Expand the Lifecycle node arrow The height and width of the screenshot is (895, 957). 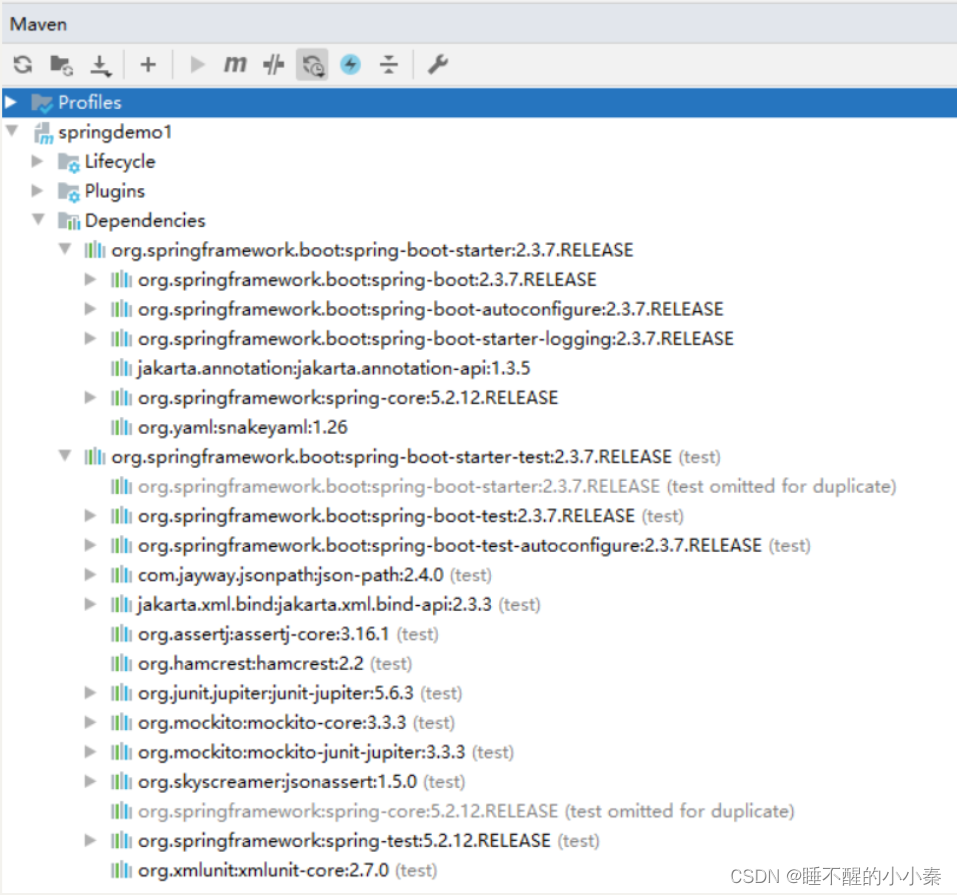pos(37,161)
